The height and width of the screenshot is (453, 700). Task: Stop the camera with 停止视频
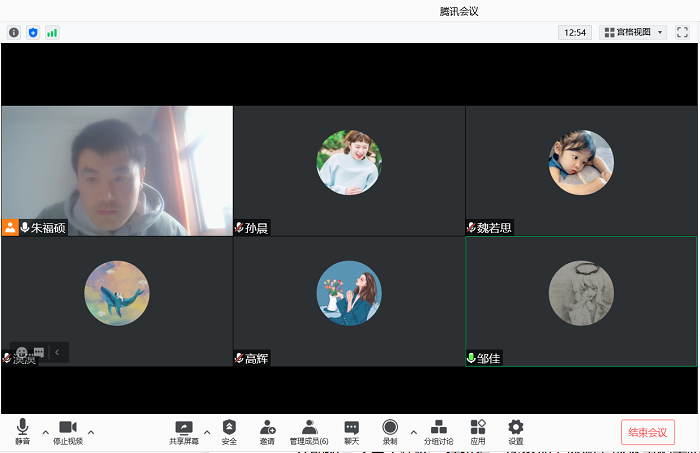(x=68, y=431)
